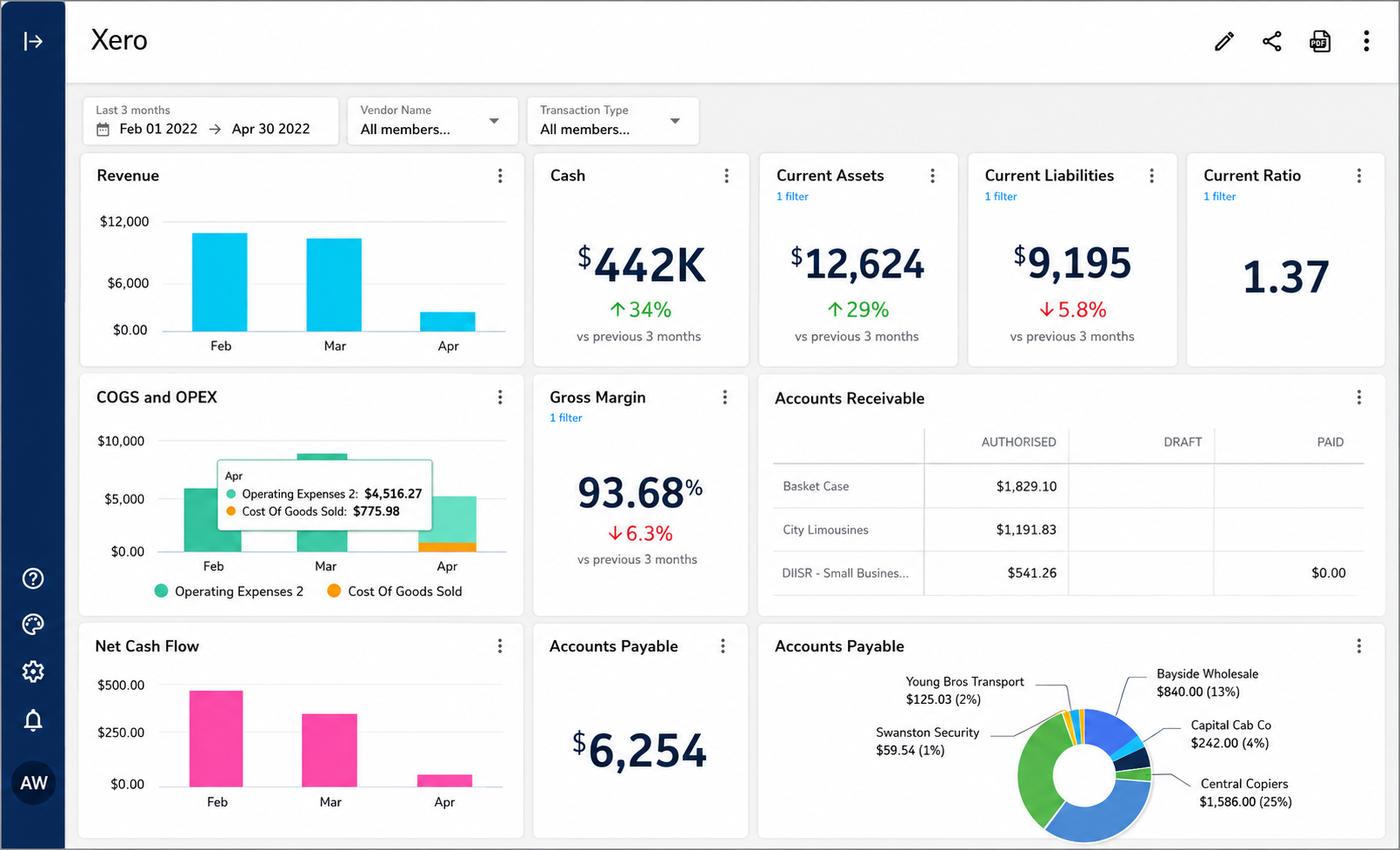Screen dimensions: 1400x850
Task: Expand the sidebar with the arrow icon
Action: (x=33, y=41)
